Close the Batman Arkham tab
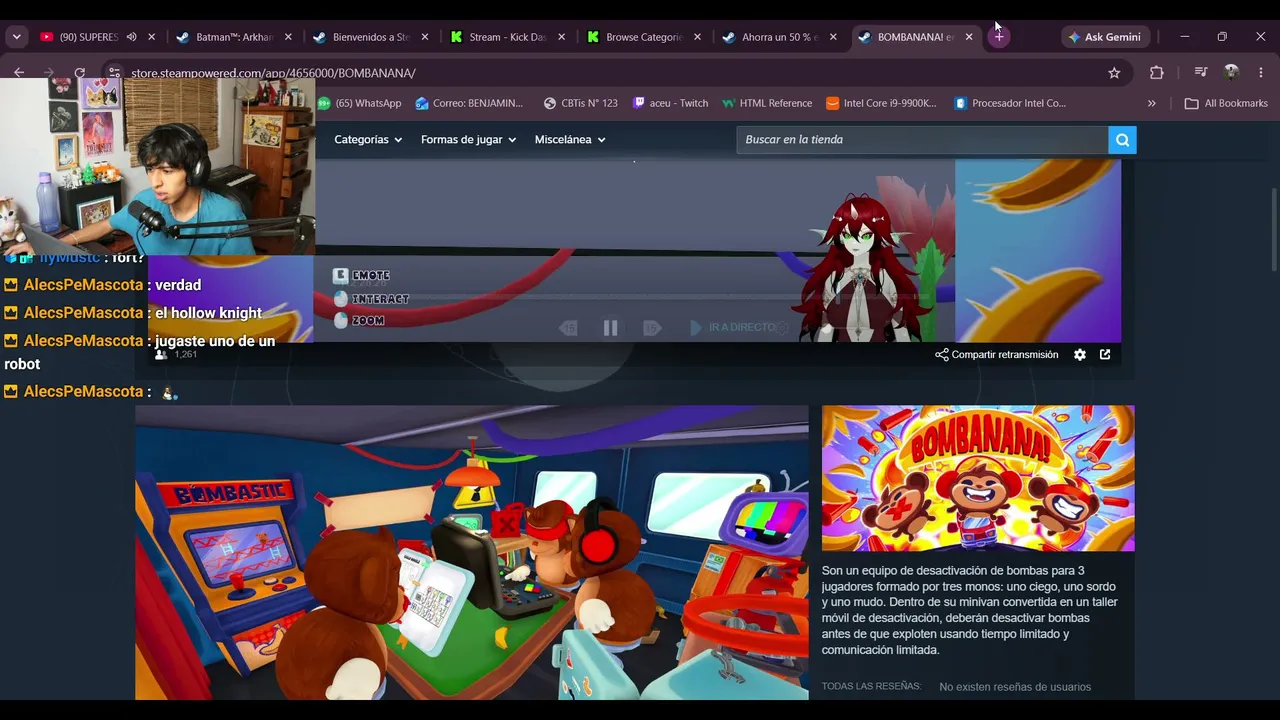 pos(288,37)
